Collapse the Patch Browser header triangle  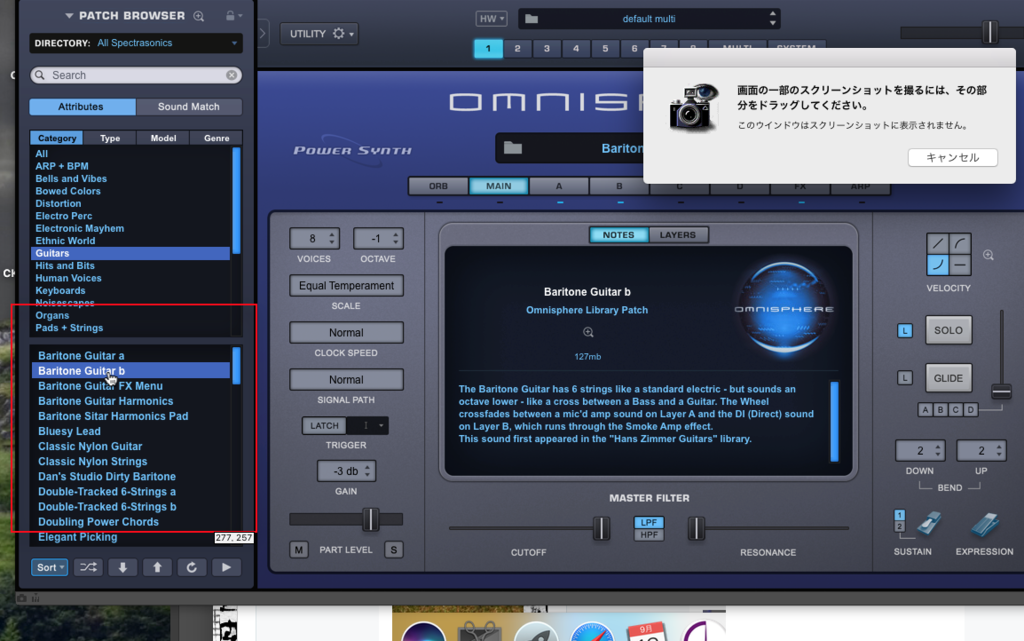tap(69, 16)
